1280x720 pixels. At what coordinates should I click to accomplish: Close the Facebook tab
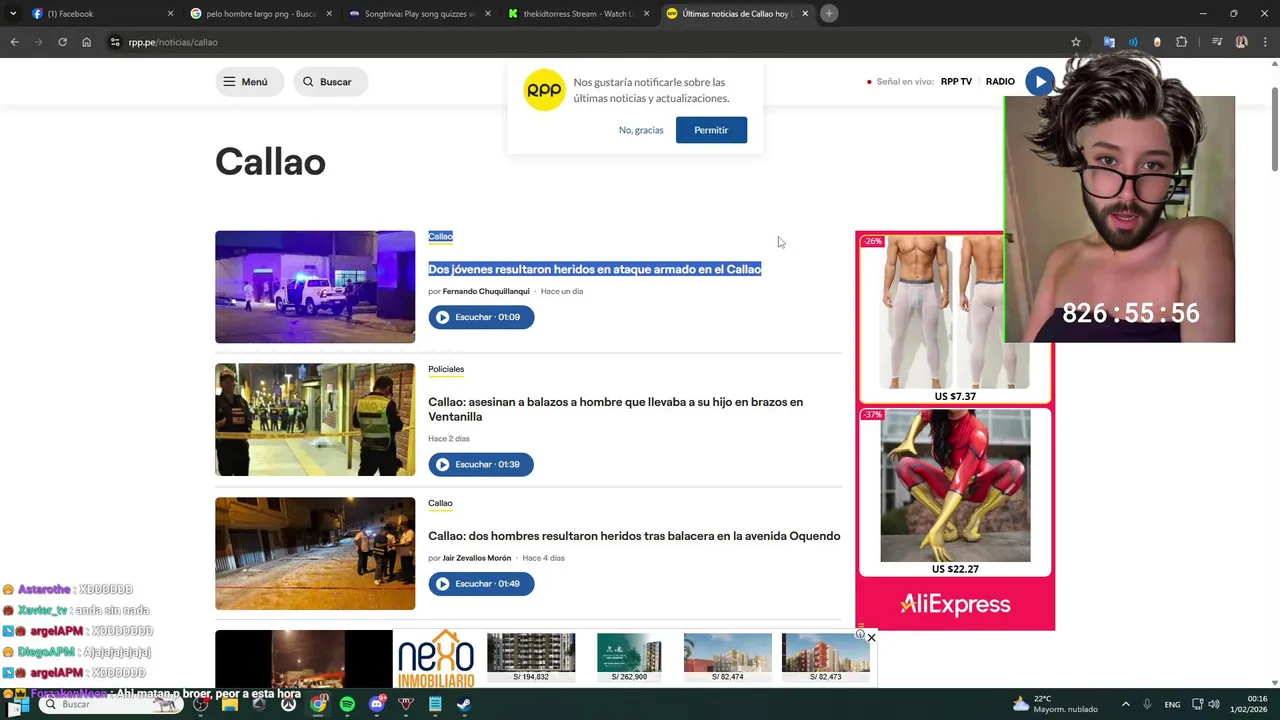point(170,14)
